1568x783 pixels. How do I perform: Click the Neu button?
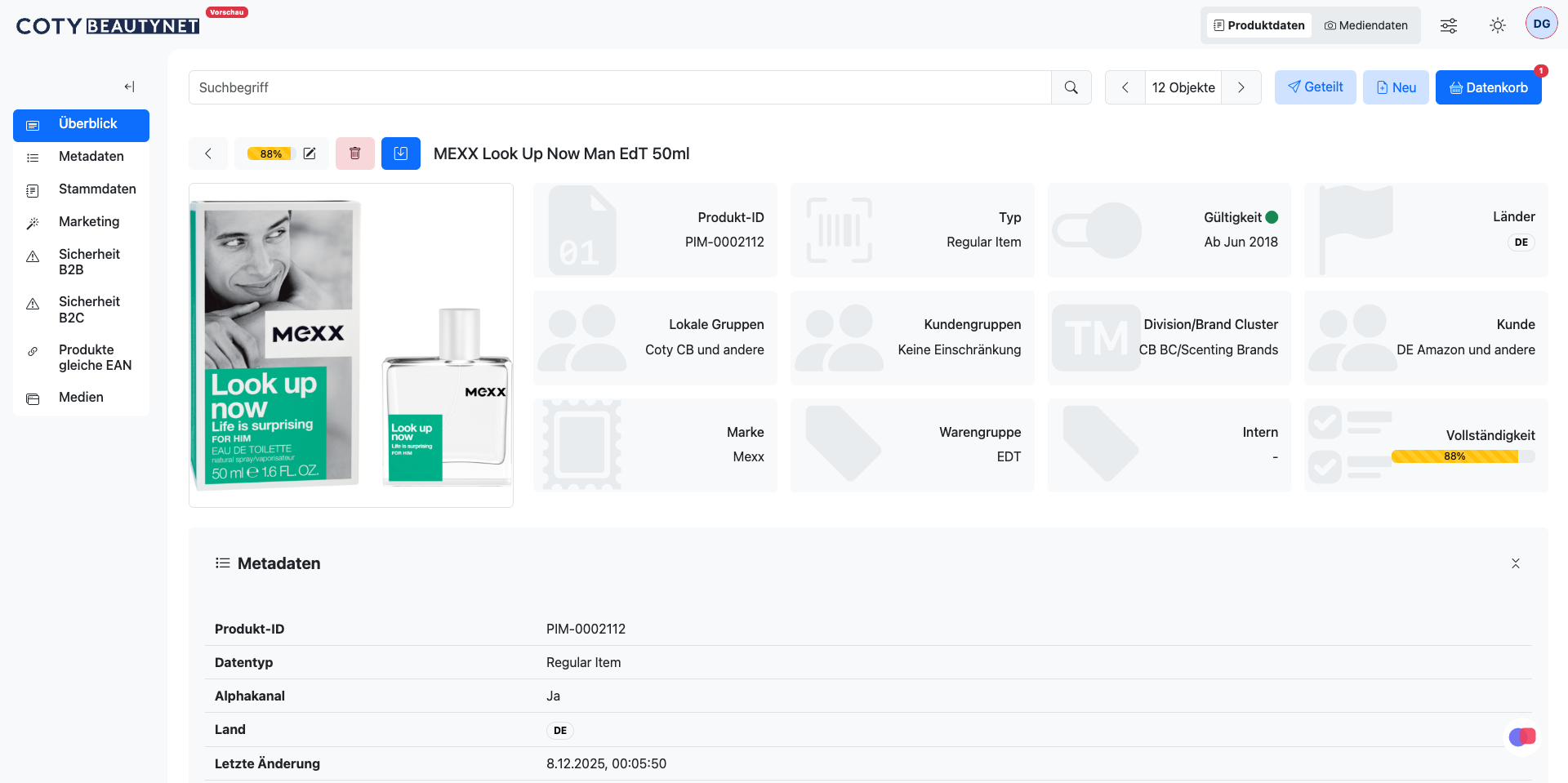(1396, 87)
